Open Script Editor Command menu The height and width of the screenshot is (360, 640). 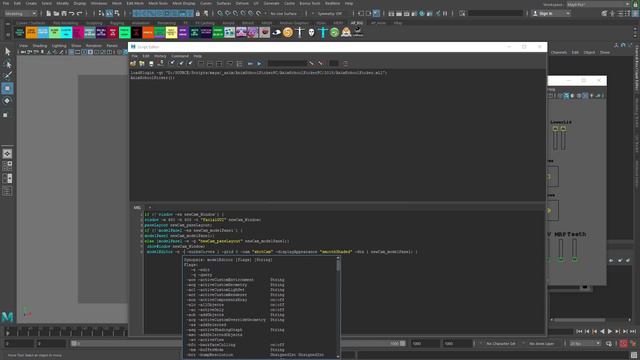click(180, 56)
